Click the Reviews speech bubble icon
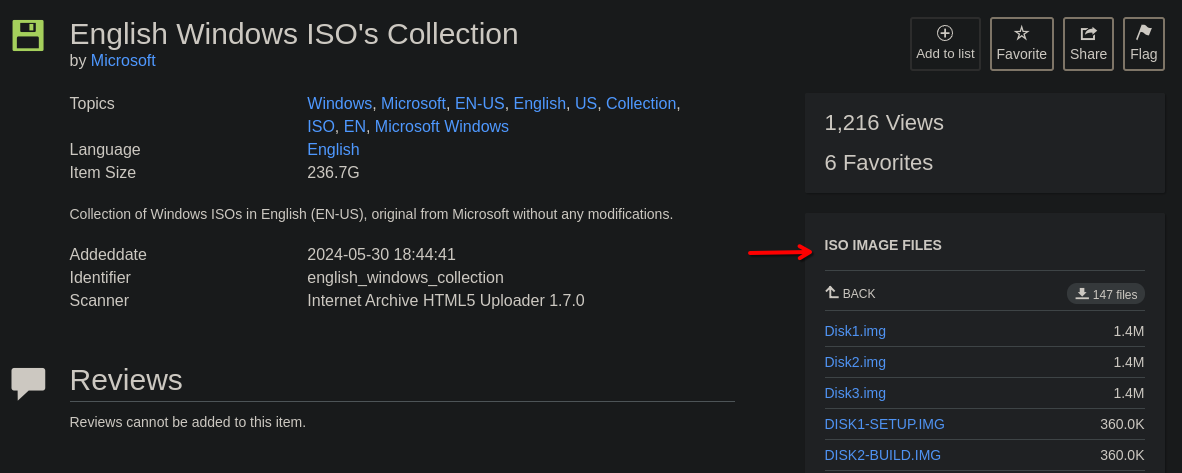This screenshot has width=1182, height=473. coord(28,382)
